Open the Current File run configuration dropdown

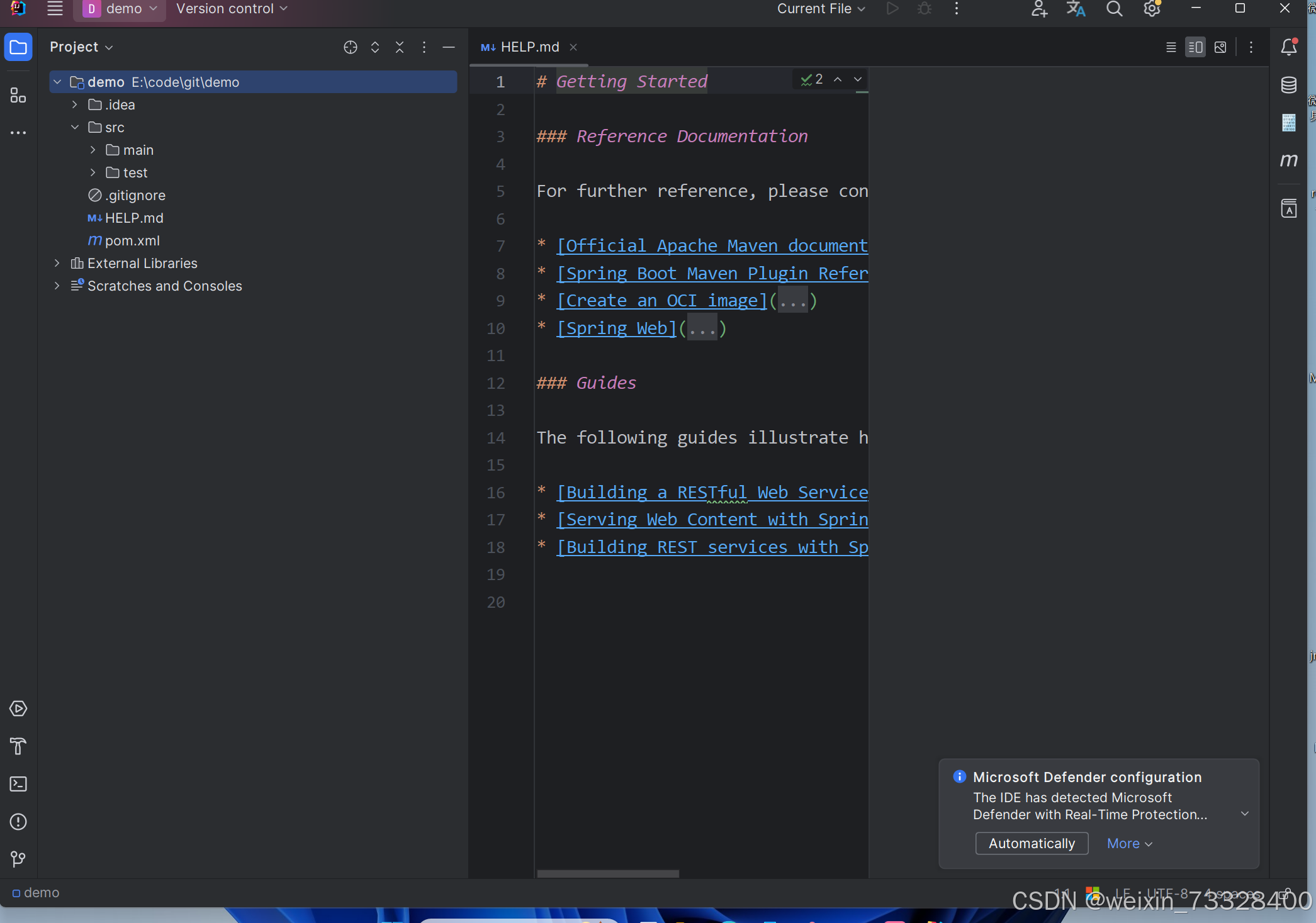[821, 9]
